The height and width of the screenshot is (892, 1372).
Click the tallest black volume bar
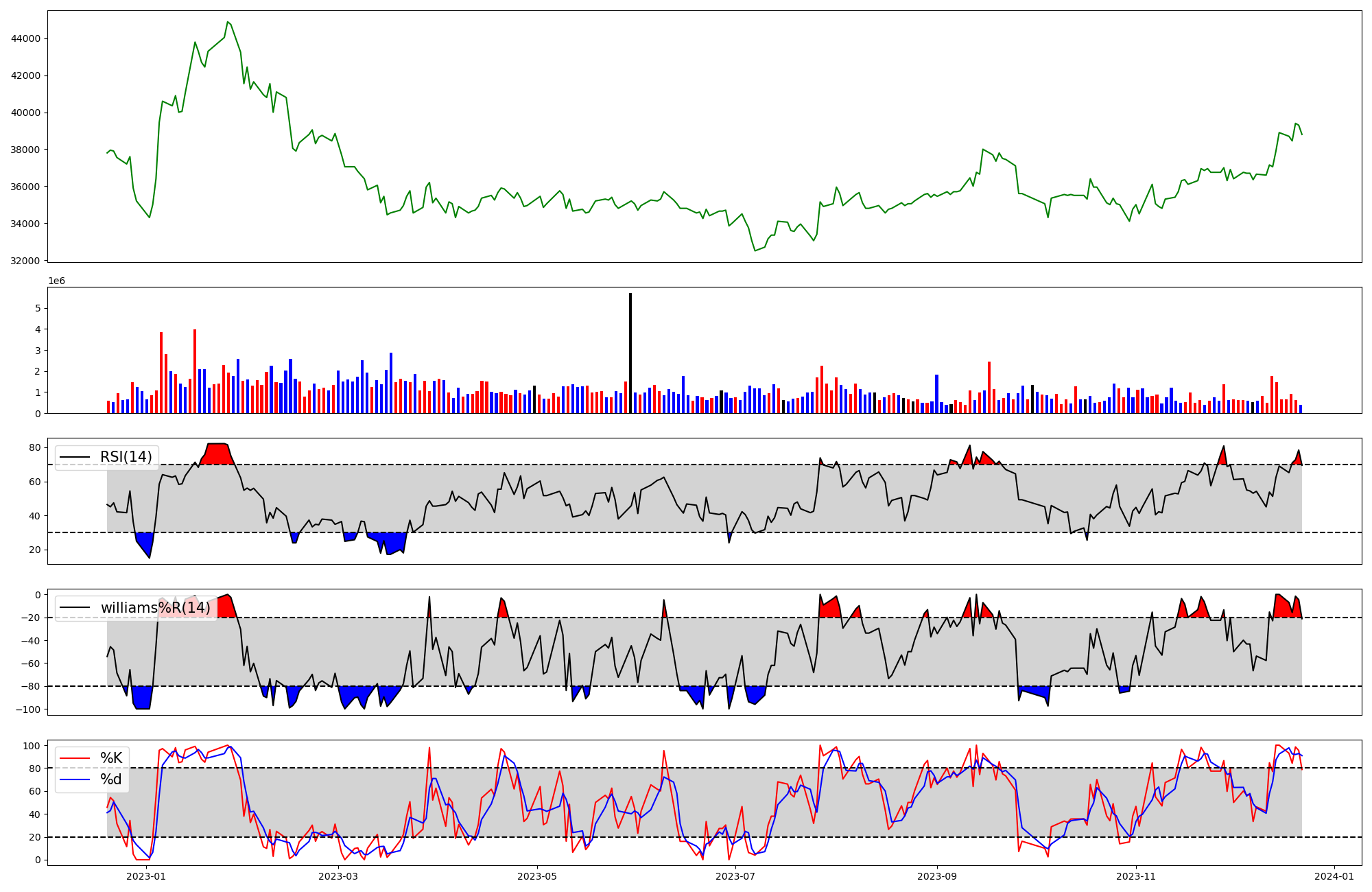630,353
